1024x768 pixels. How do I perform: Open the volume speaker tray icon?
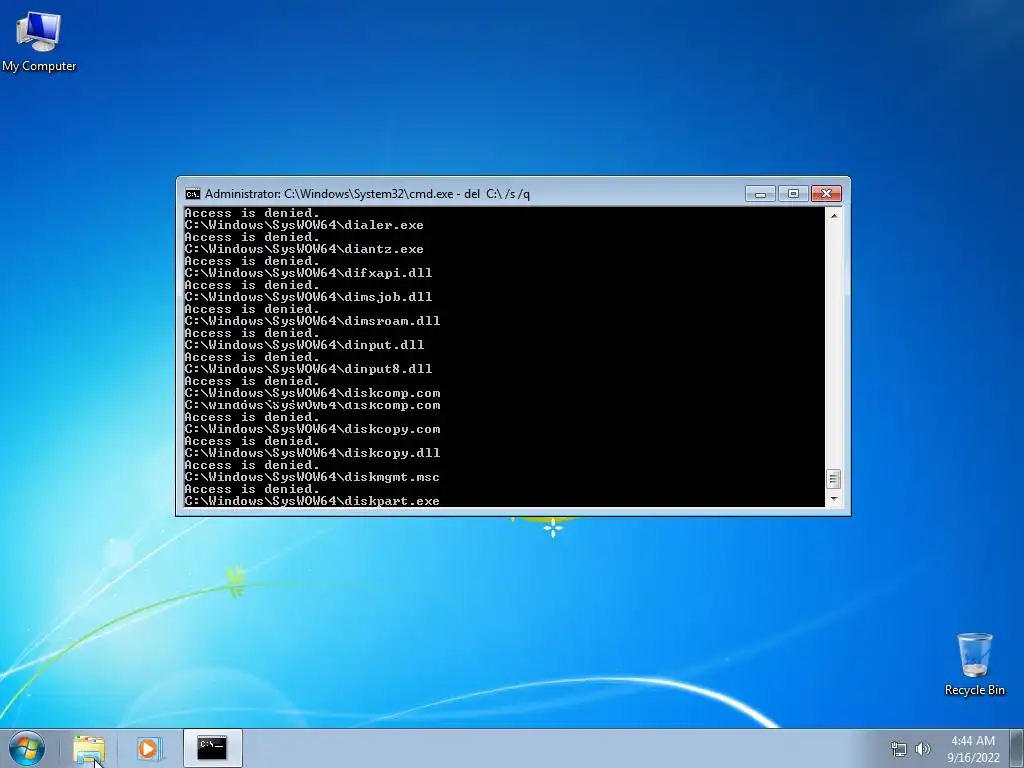pyautogui.click(x=922, y=749)
